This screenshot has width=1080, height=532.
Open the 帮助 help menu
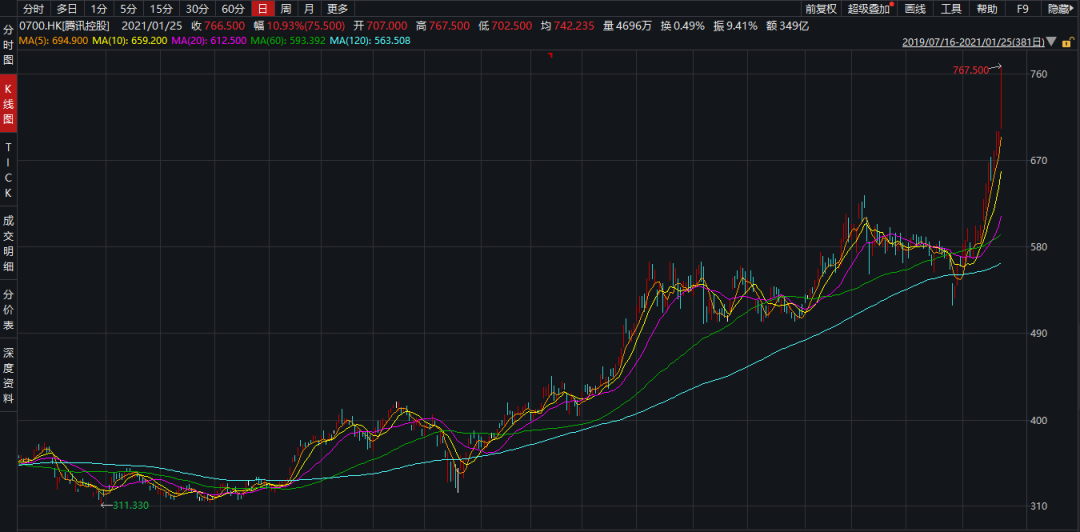(986, 9)
